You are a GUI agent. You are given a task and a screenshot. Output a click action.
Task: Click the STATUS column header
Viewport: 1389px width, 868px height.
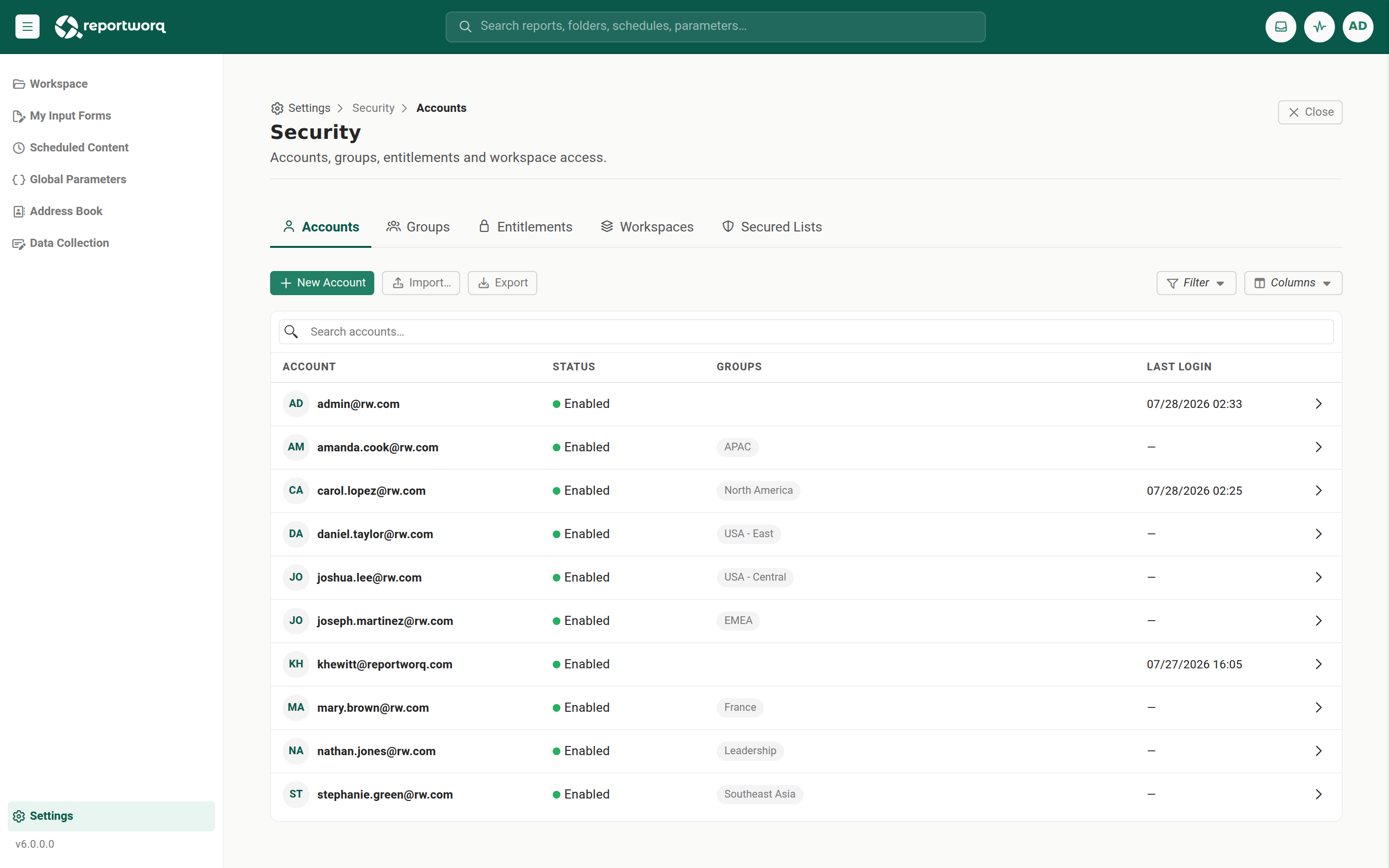pos(573,367)
